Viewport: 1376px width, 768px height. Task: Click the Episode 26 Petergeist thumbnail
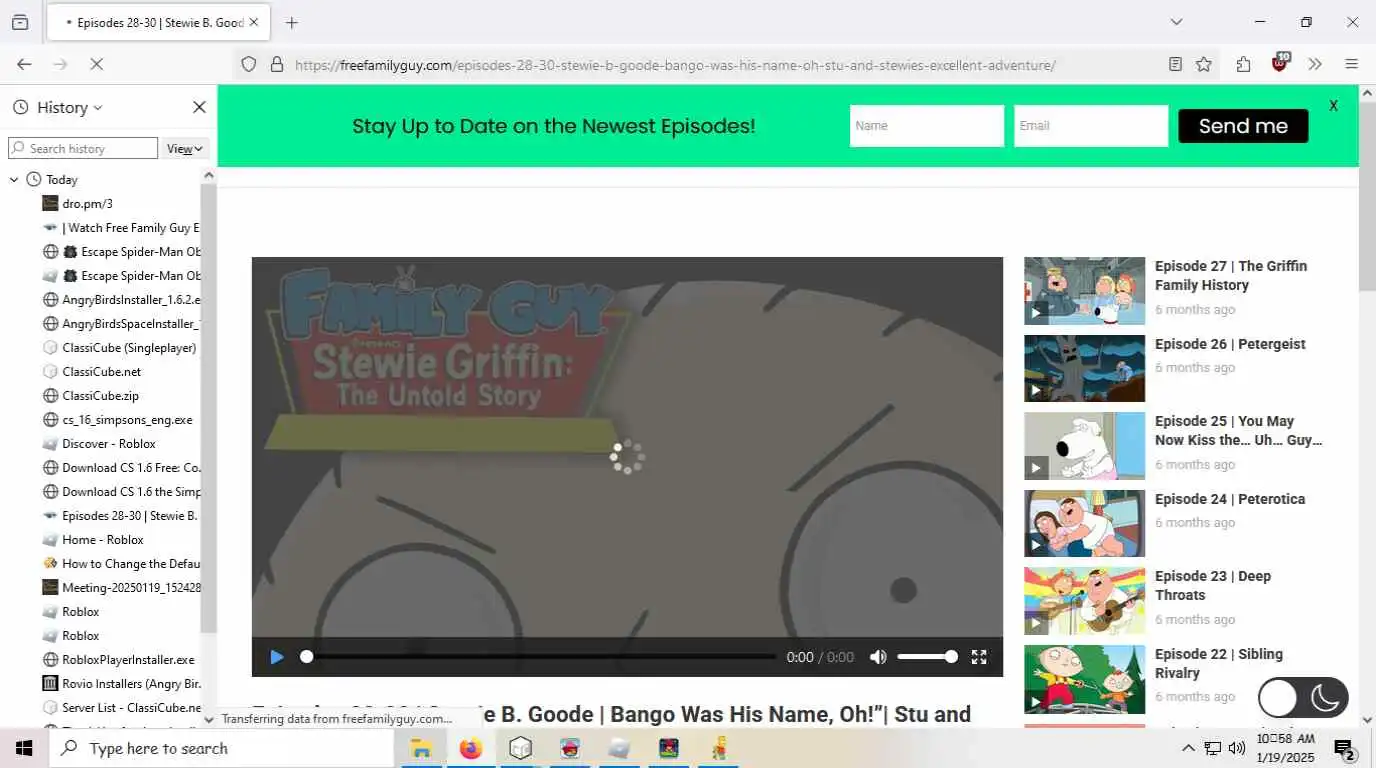(x=1084, y=368)
